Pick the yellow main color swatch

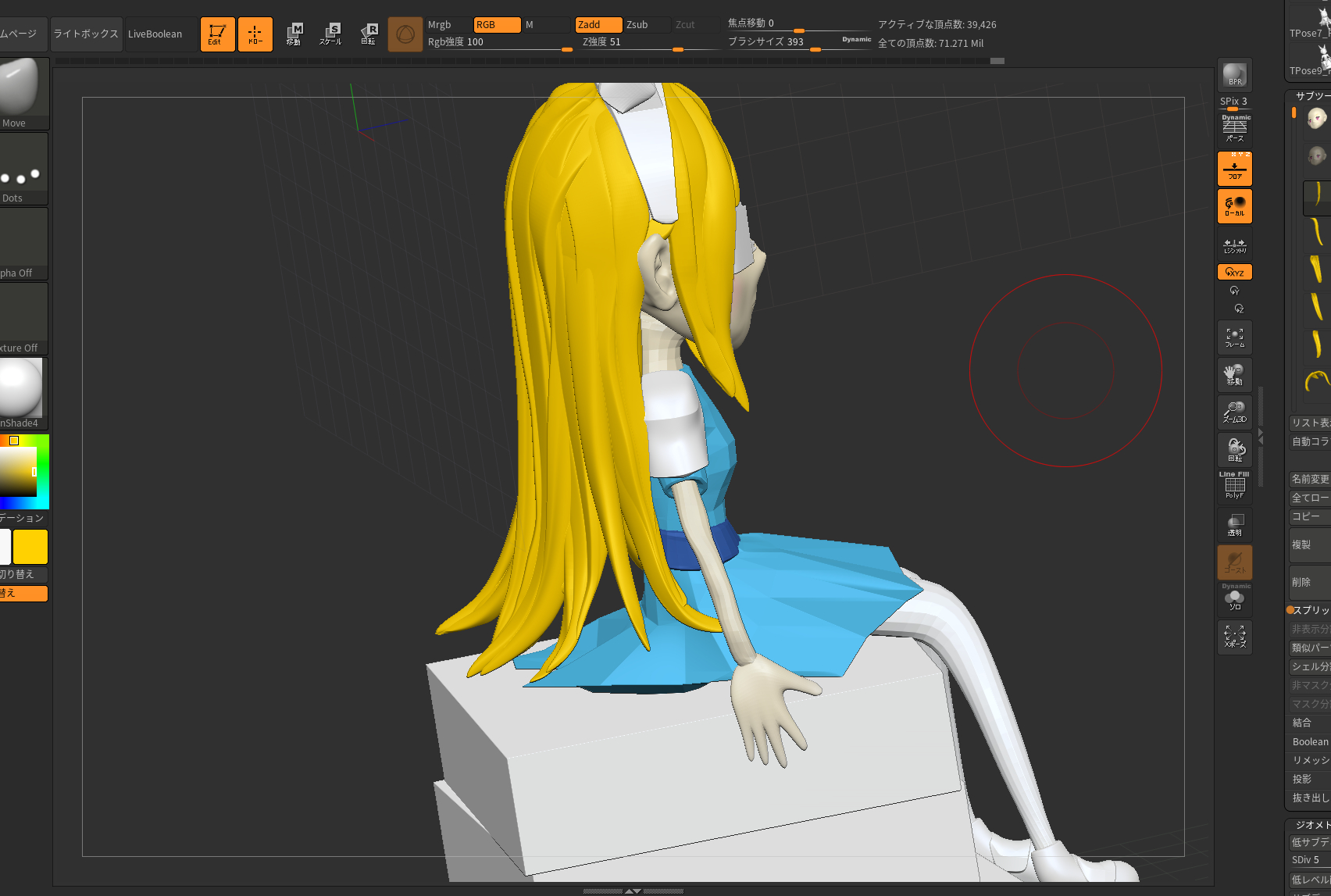pyautogui.click(x=30, y=547)
